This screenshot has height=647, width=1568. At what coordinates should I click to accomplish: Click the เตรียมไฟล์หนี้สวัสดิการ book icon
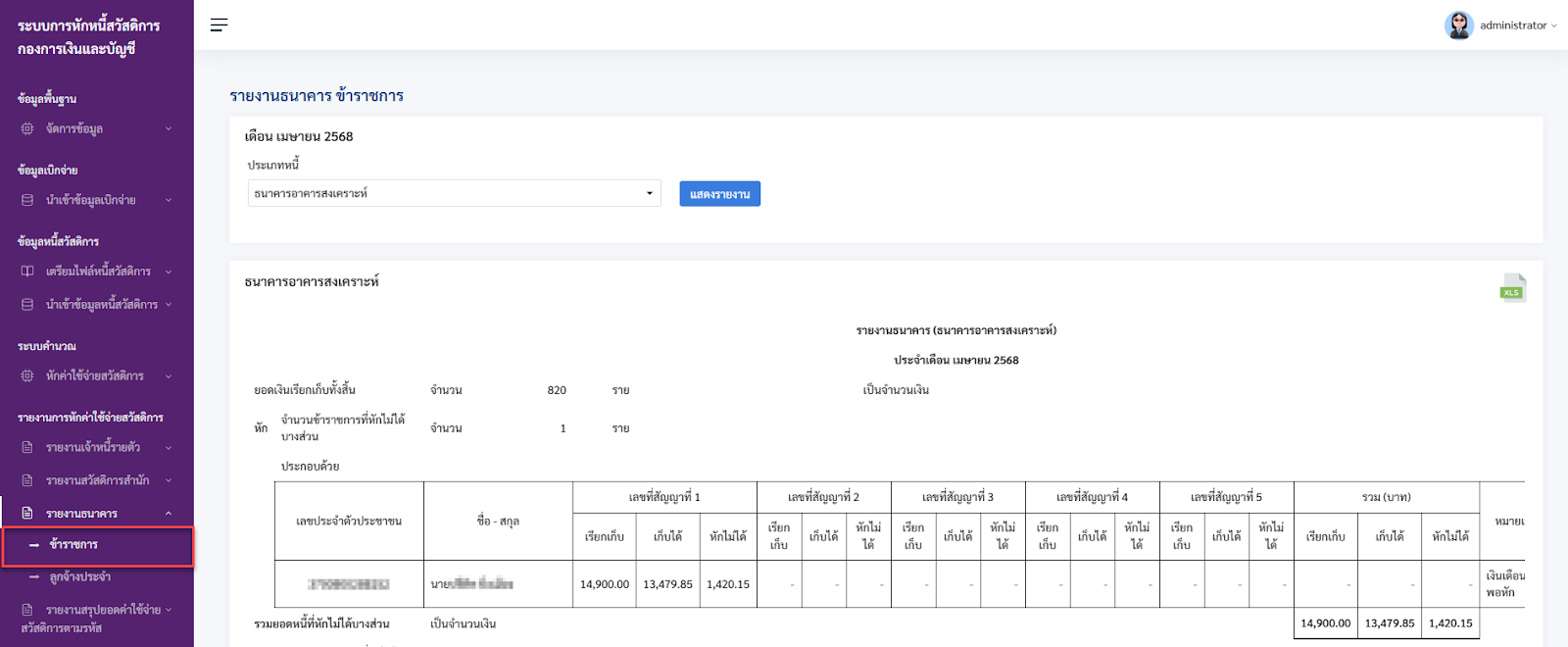pyautogui.click(x=27, y=272)
